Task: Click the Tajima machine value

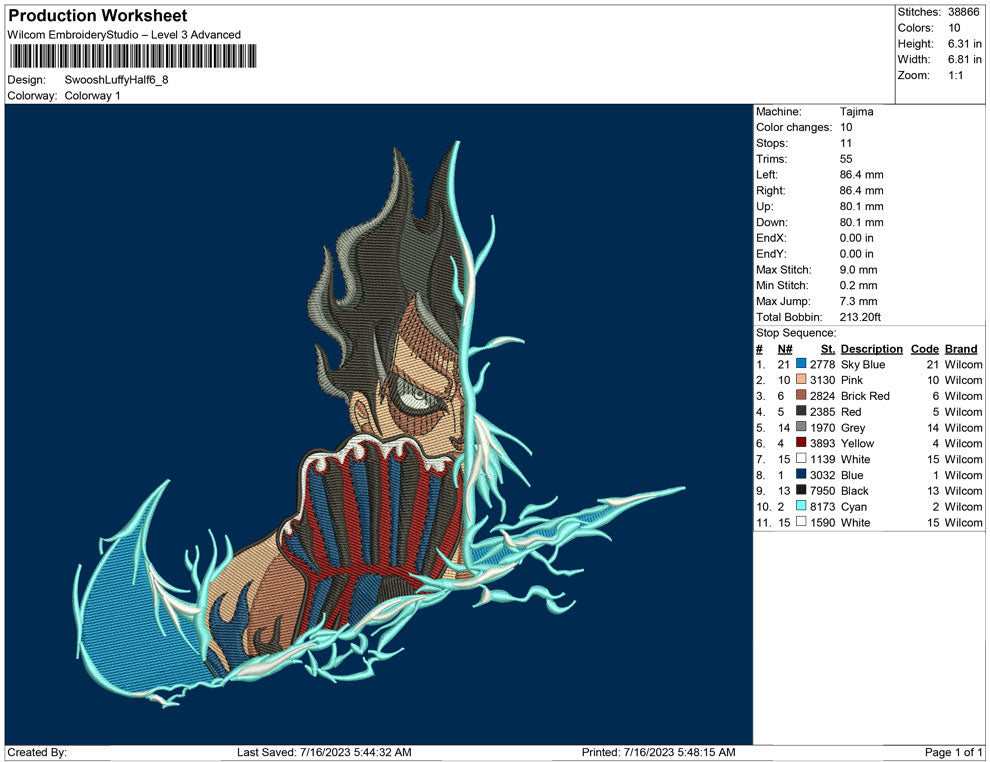Action: click(856, 112)
